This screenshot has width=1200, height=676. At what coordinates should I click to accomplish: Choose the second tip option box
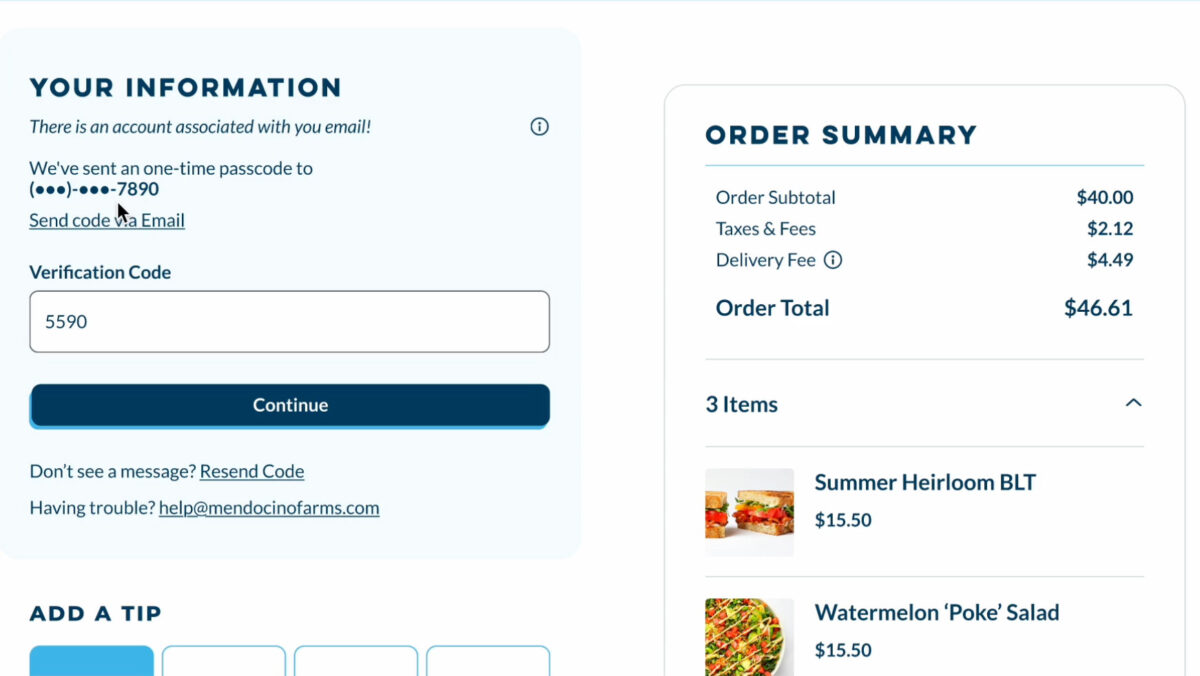(224, 661)
